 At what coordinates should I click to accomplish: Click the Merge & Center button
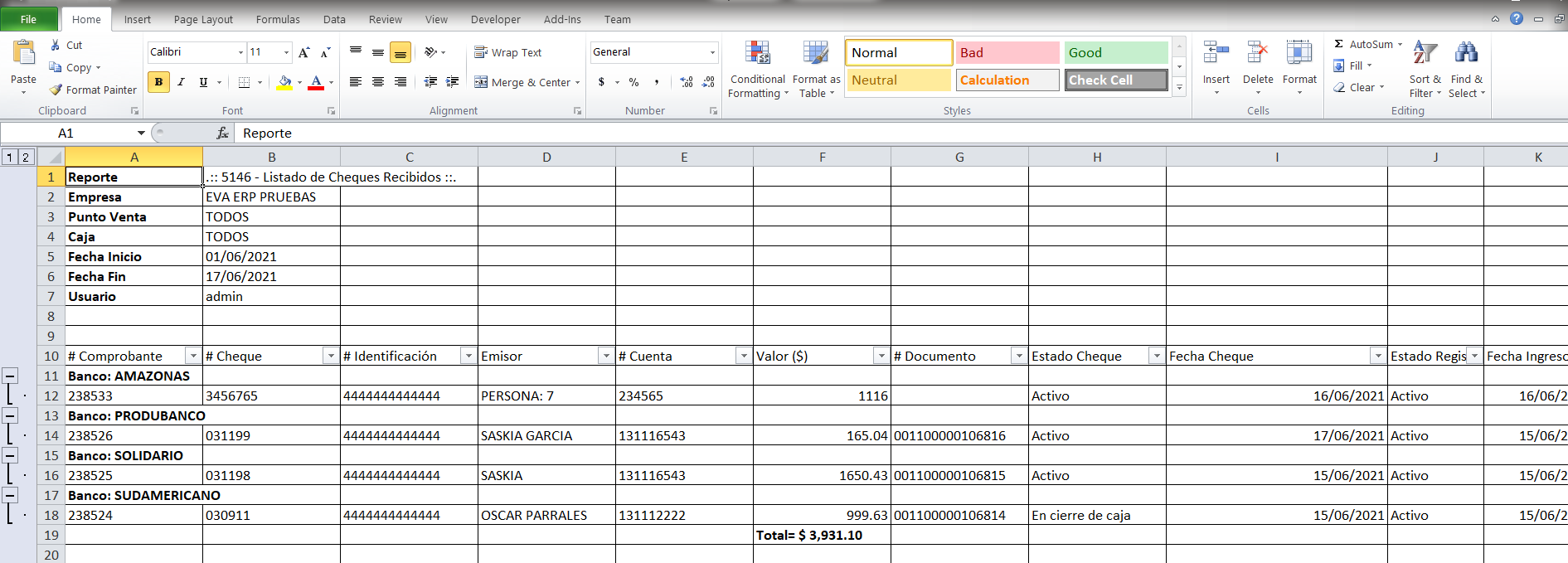(522, 82)
